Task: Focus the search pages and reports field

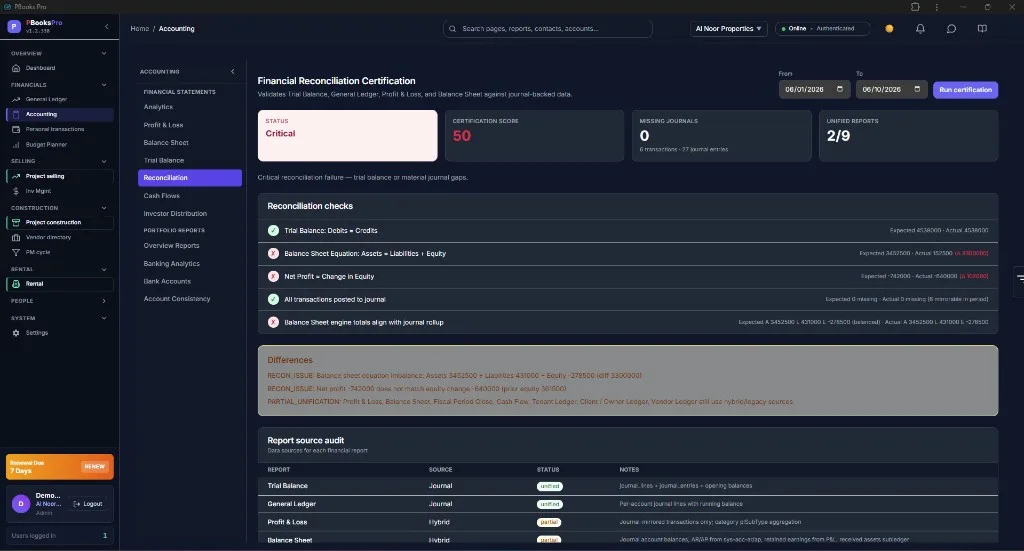Action: [547, 29]
